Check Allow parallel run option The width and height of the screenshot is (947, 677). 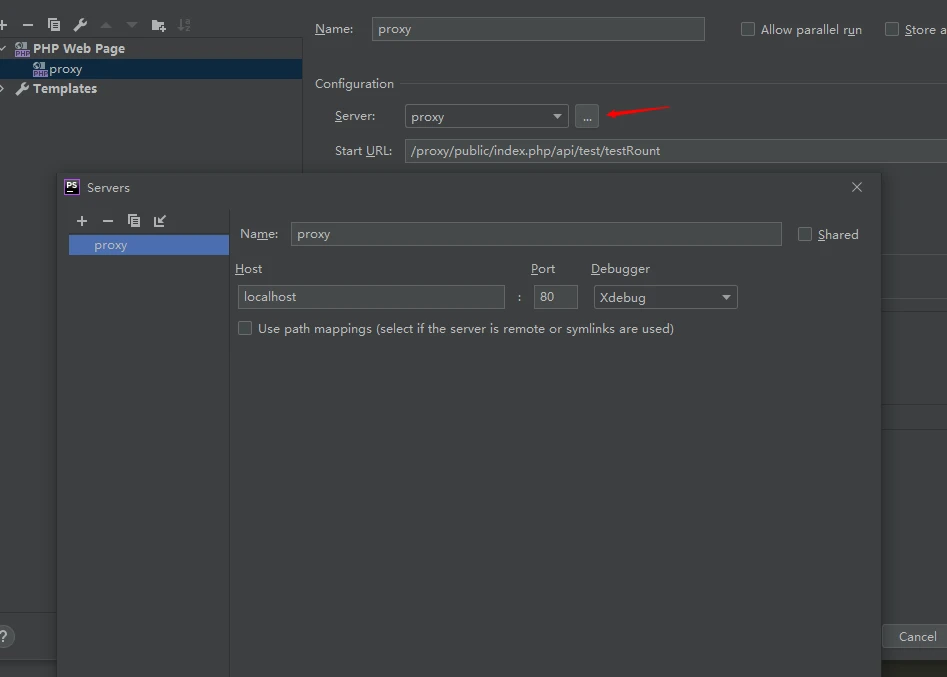click(x=748, y=29)
